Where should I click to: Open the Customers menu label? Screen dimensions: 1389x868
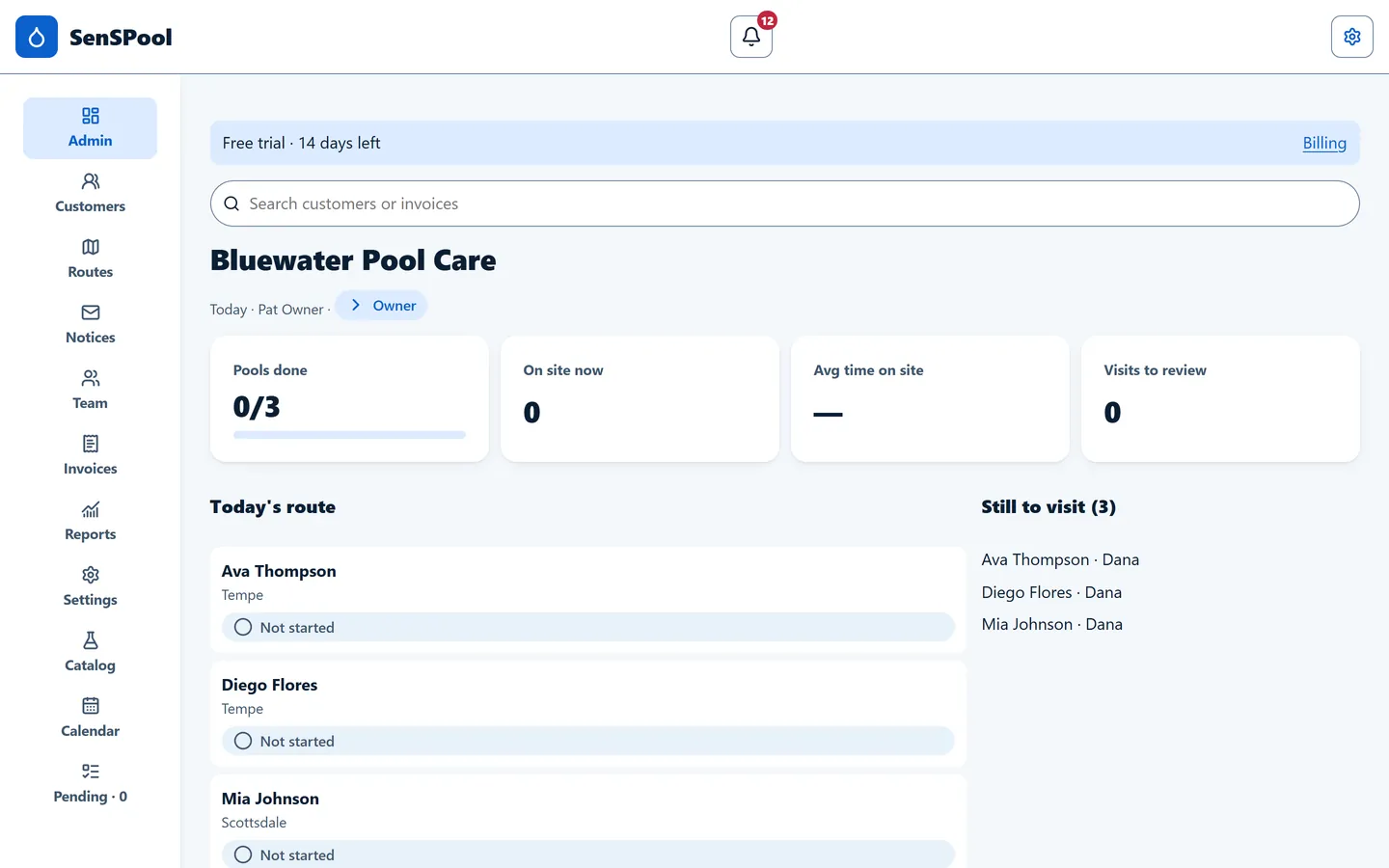[x=91, y=206]
